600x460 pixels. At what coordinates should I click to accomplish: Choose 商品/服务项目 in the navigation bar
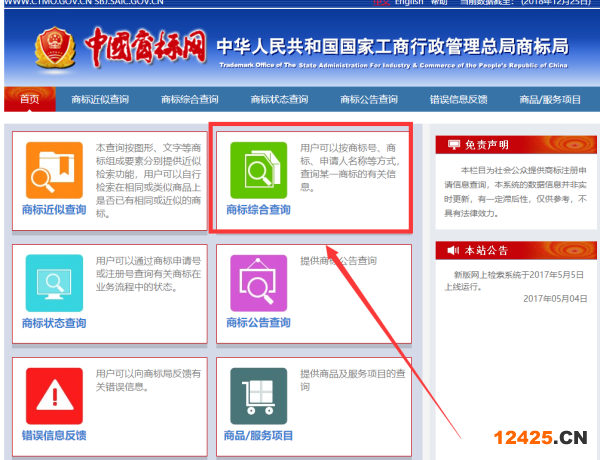[549, 99]
